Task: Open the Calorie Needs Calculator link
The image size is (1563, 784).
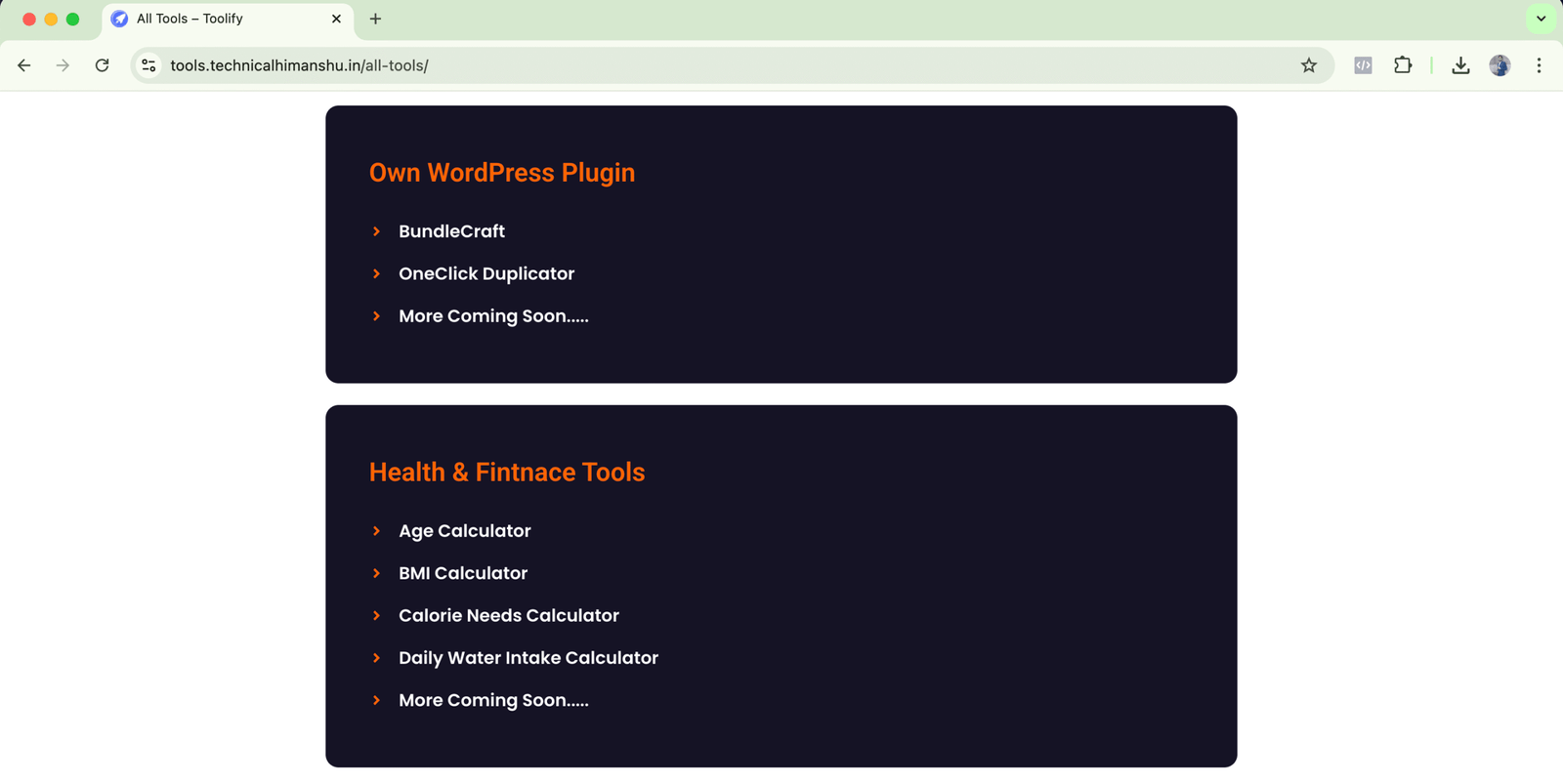Action: click(509, 616)
